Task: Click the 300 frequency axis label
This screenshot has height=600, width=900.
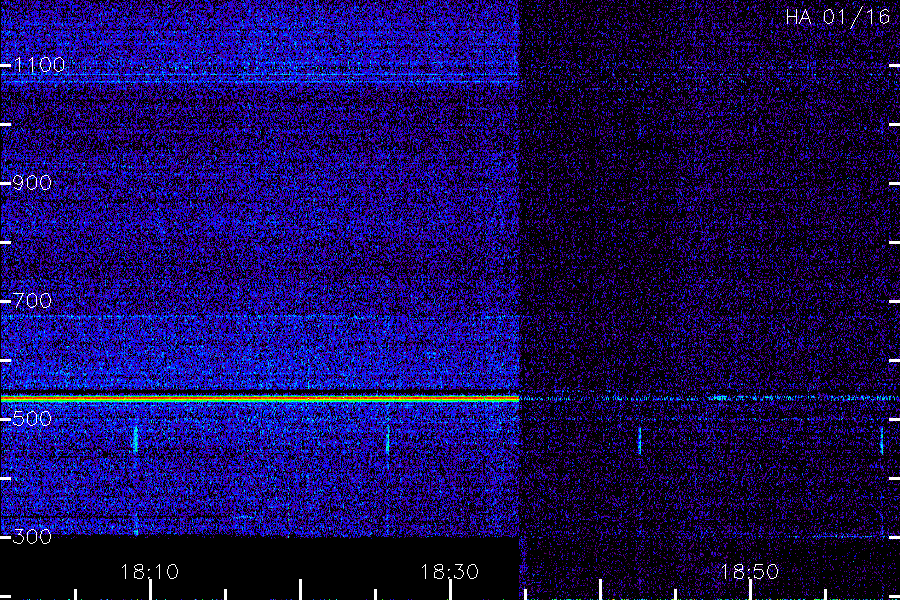Action: click(32, 537)
